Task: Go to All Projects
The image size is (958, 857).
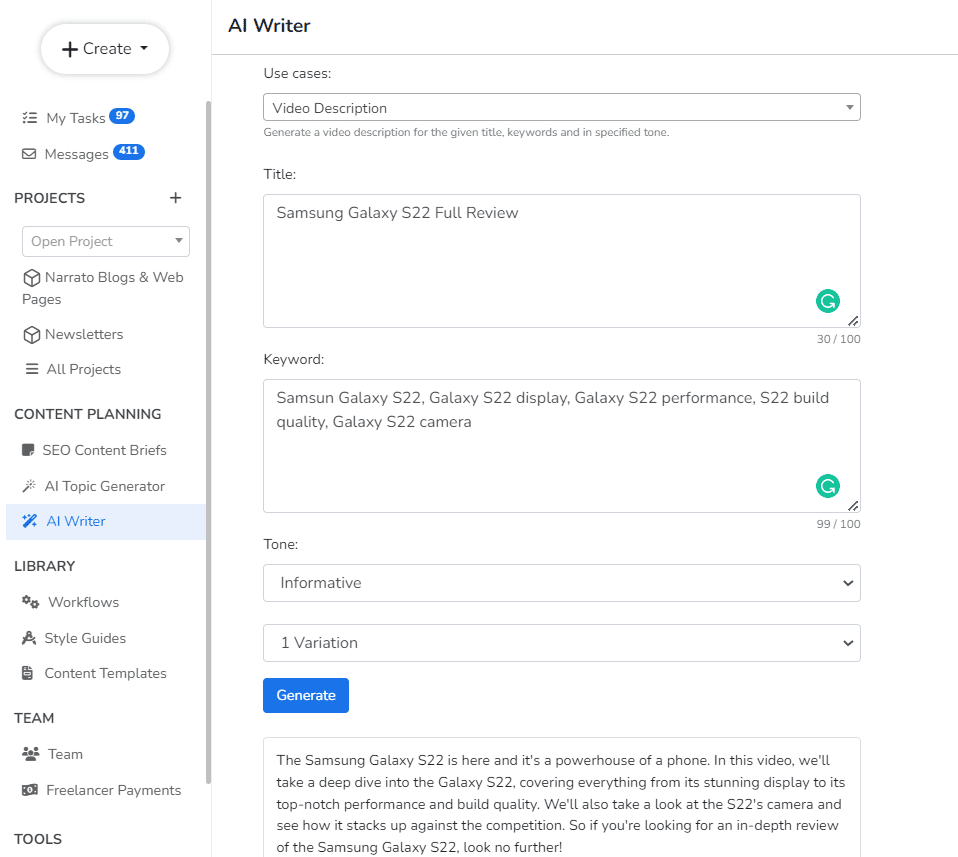Action: (84, 369)
